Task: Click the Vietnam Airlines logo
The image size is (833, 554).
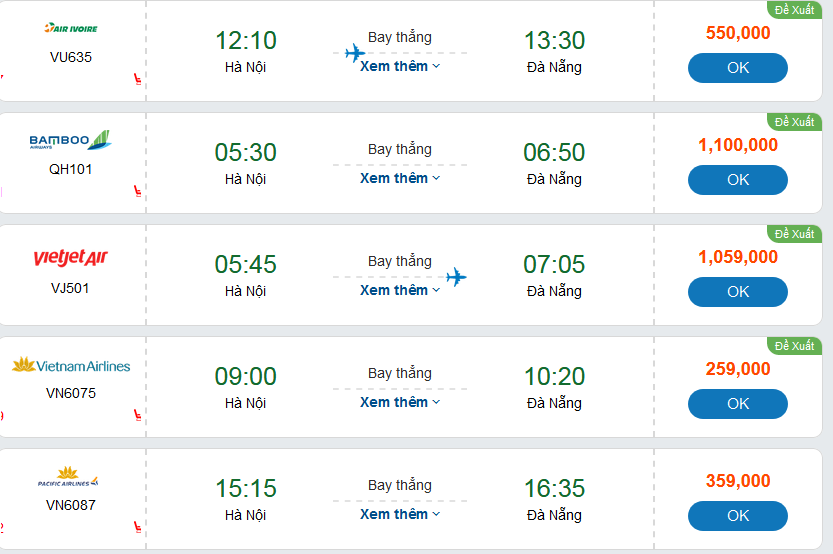Action: coord(71,366)
